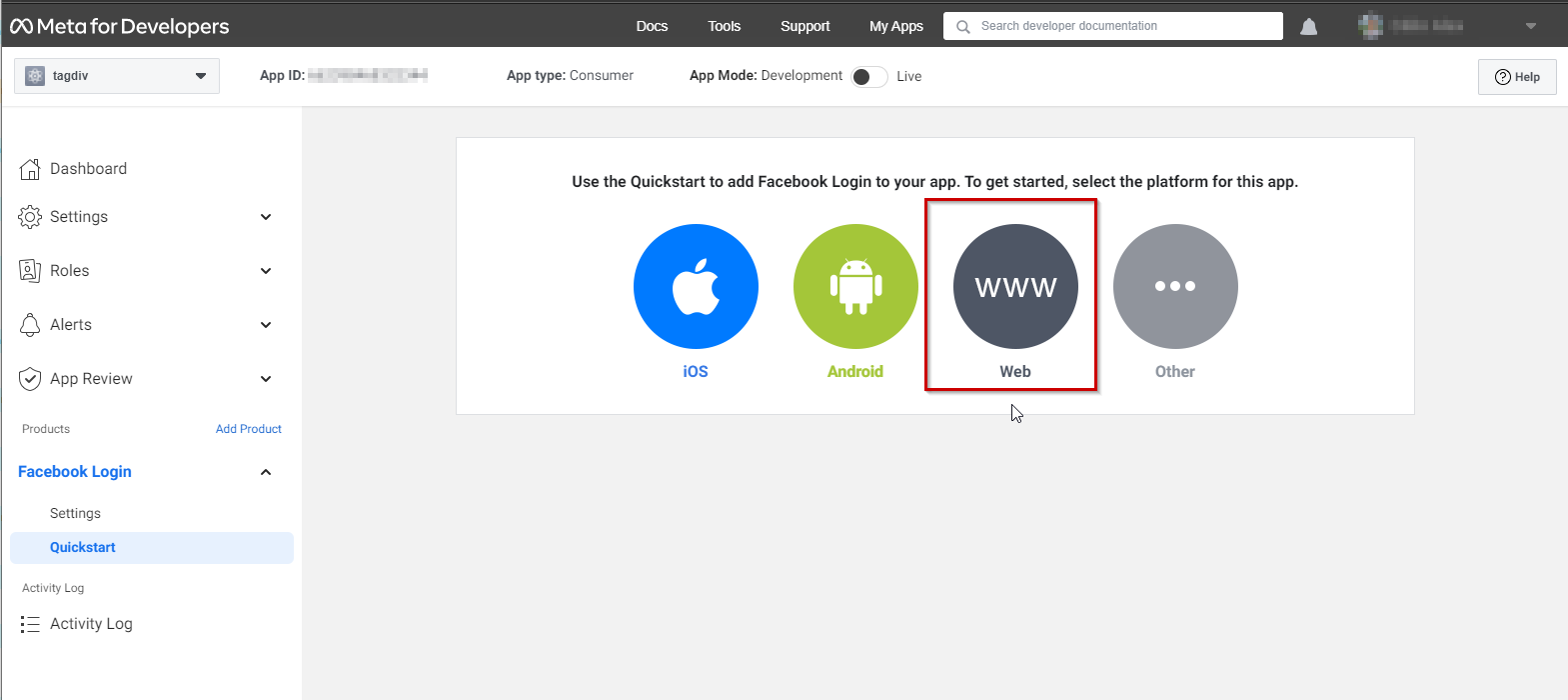Click the Web label text
1568x700 pixels.
pyautogui.click(x=1015, y=372)
